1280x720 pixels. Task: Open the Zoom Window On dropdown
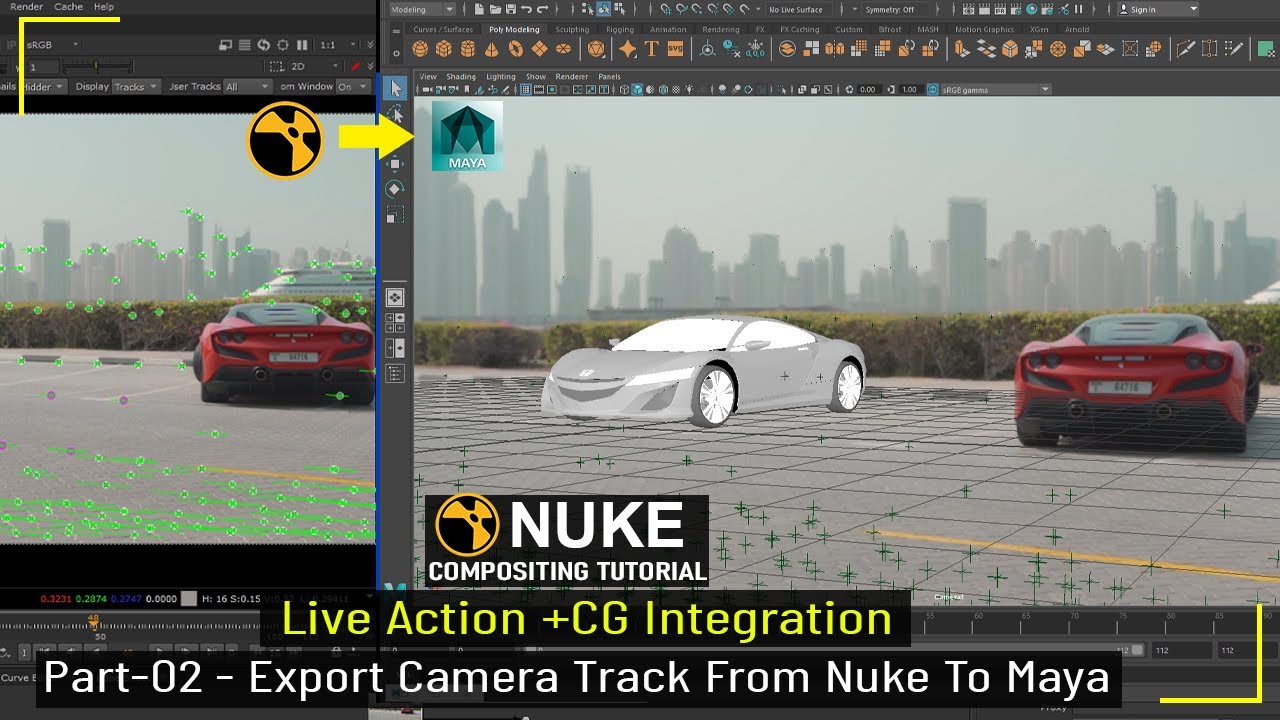(353, 86)
